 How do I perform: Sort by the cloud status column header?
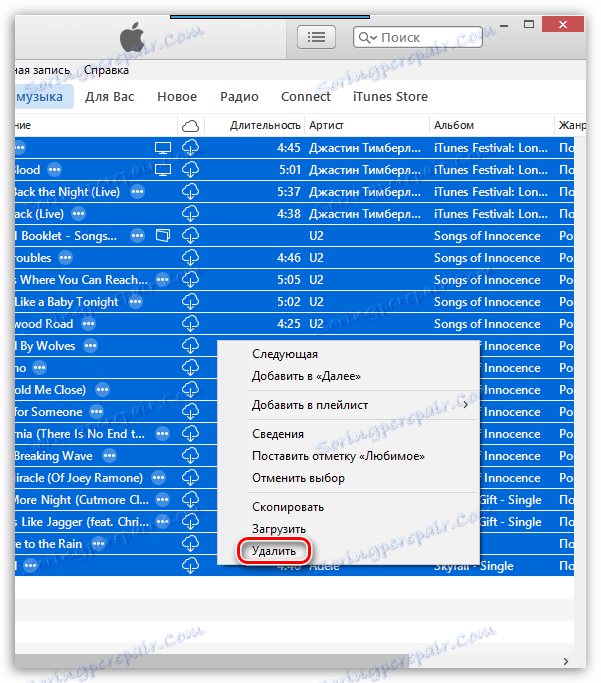point(190,126)
